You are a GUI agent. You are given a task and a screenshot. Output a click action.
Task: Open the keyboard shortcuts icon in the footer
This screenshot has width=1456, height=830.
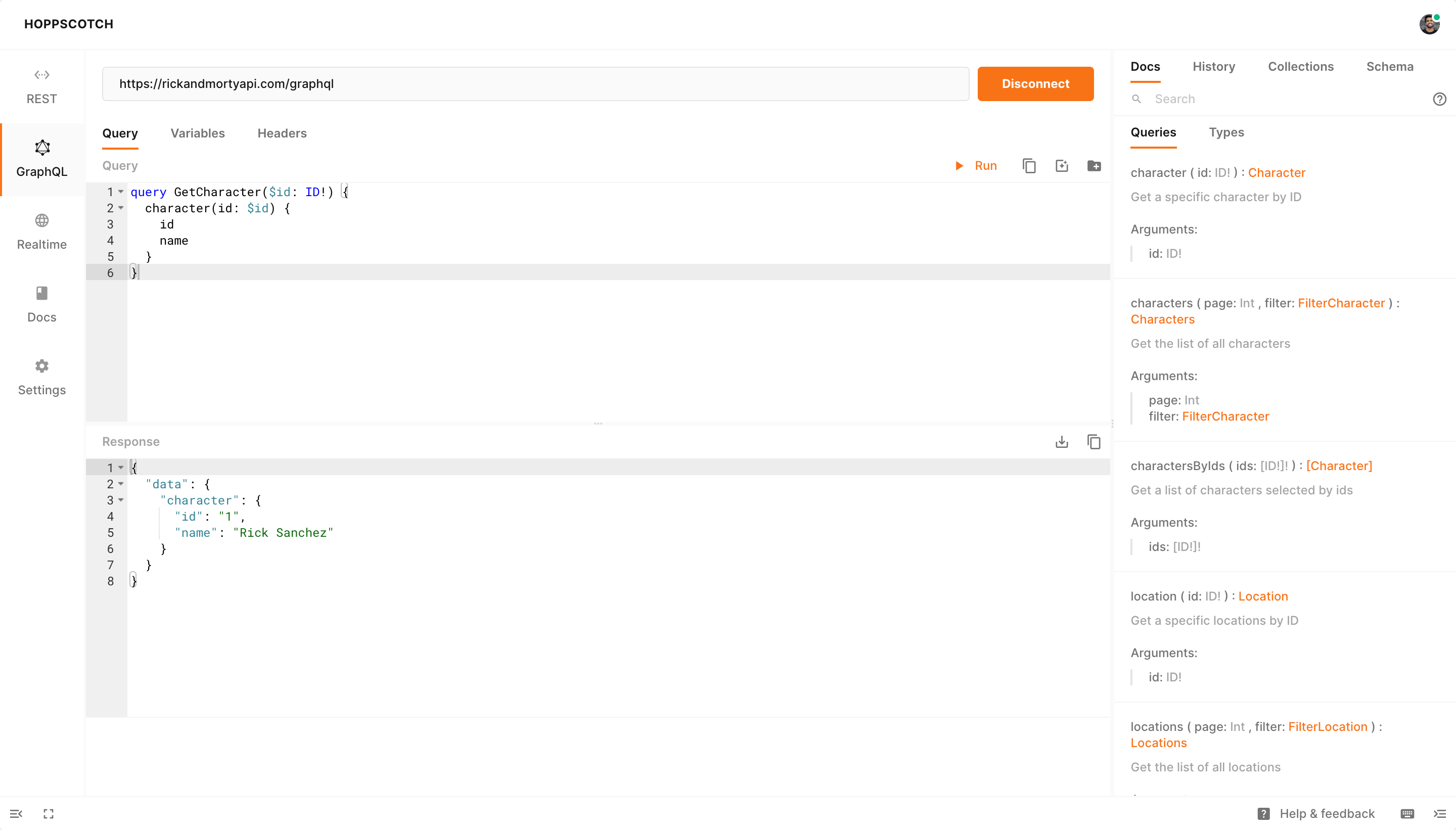click(x=1407, y=813)
